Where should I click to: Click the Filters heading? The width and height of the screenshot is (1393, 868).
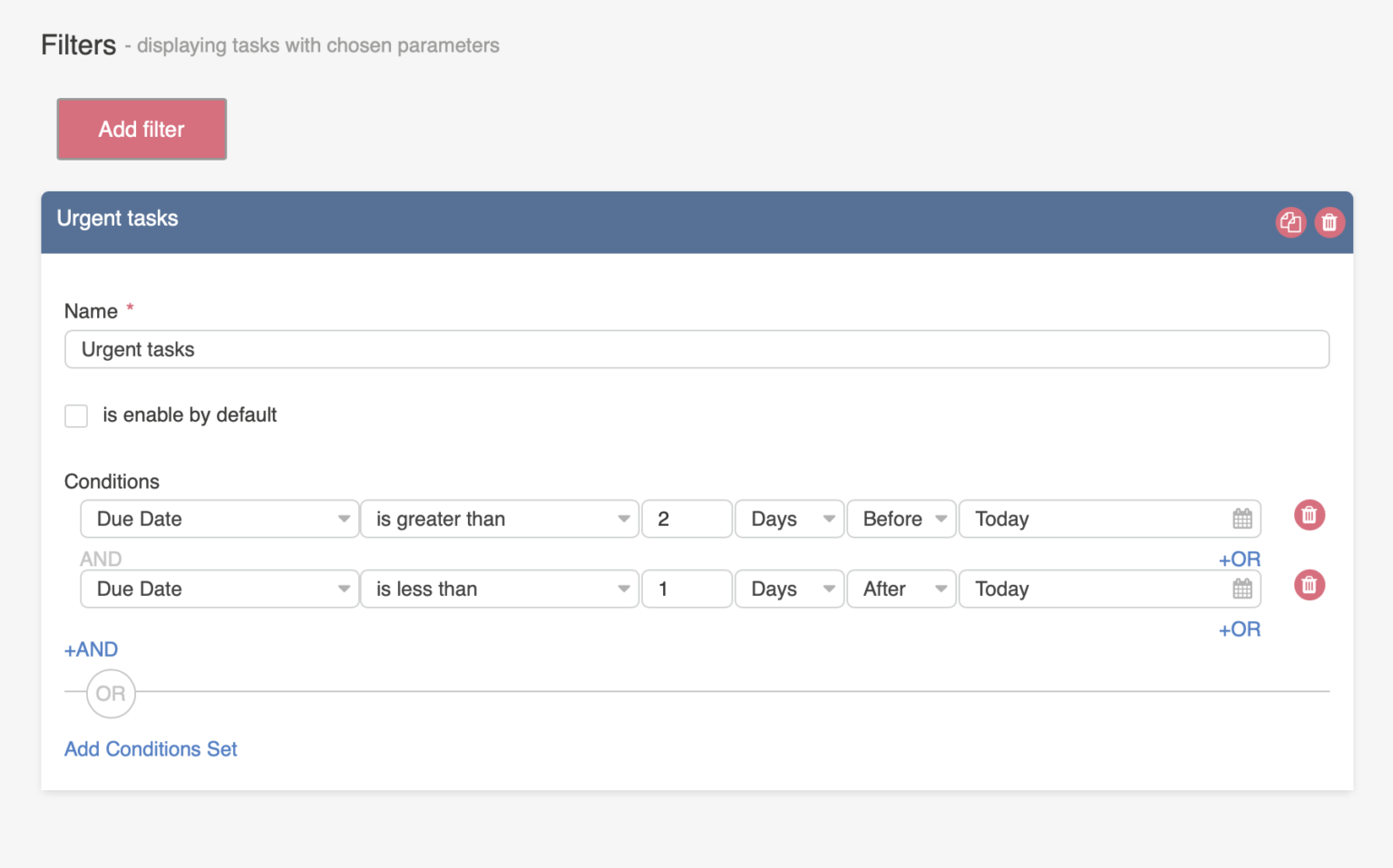(78, 44)
